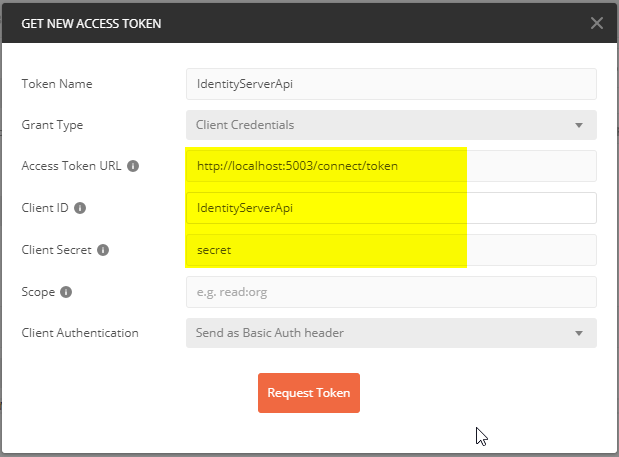Click the Token Name label
Viewport: 619px width, 457px height.
coord(57,84)
